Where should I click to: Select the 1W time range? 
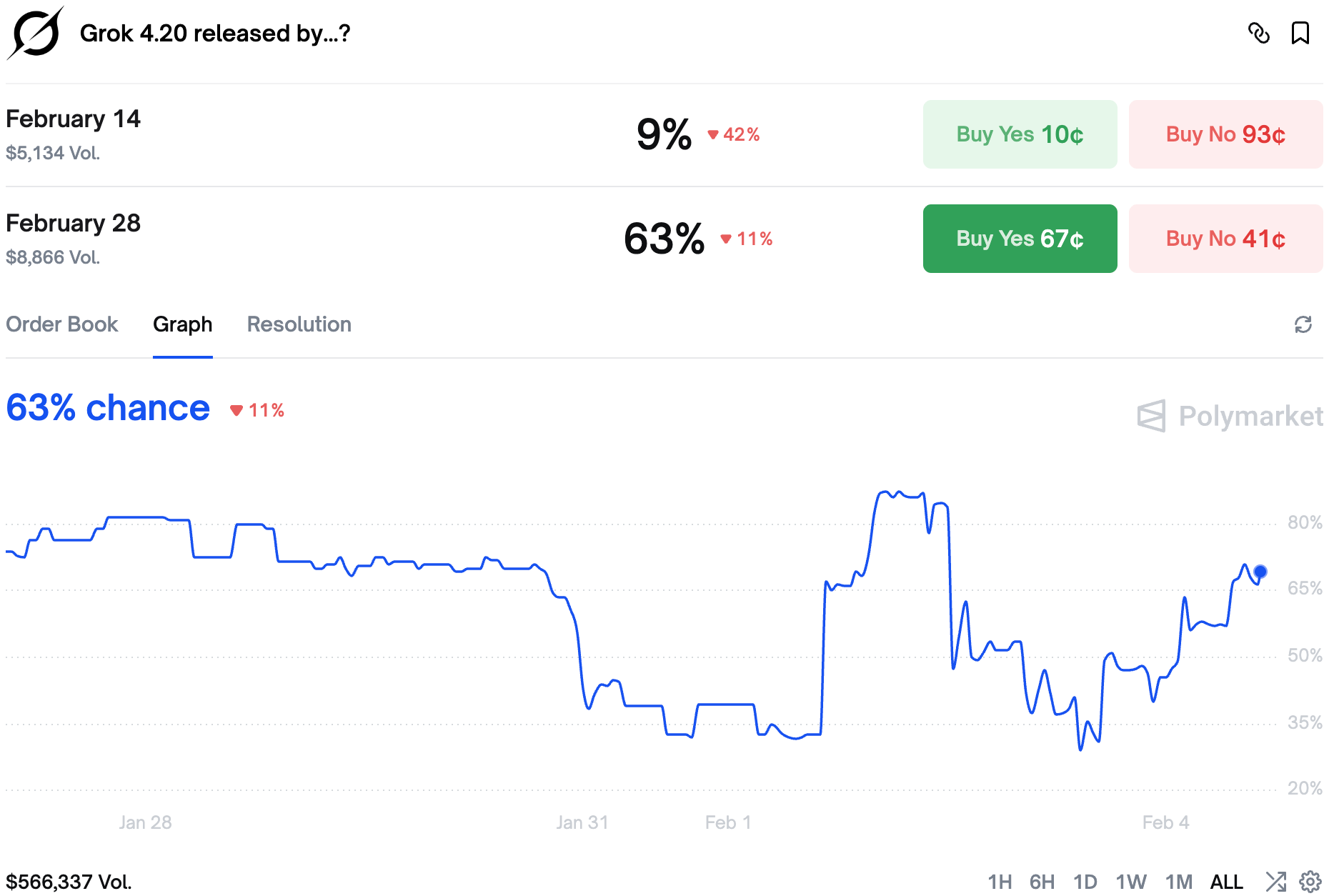tap(1131, 882)
